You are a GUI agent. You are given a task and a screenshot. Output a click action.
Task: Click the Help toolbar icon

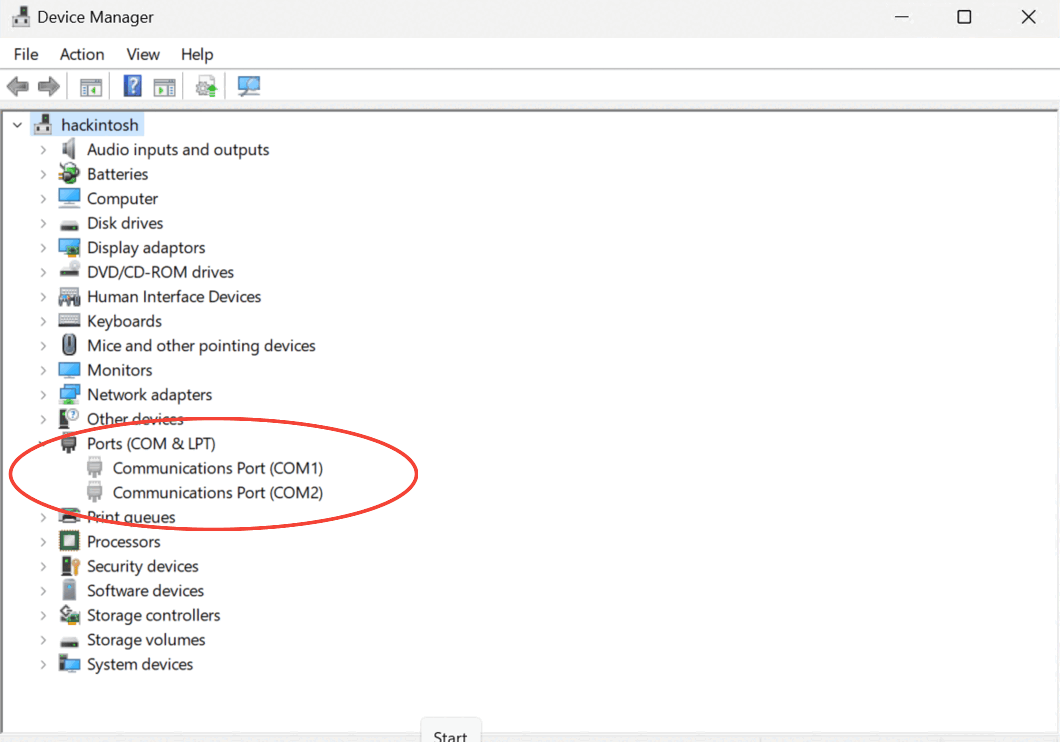[132, 86]
